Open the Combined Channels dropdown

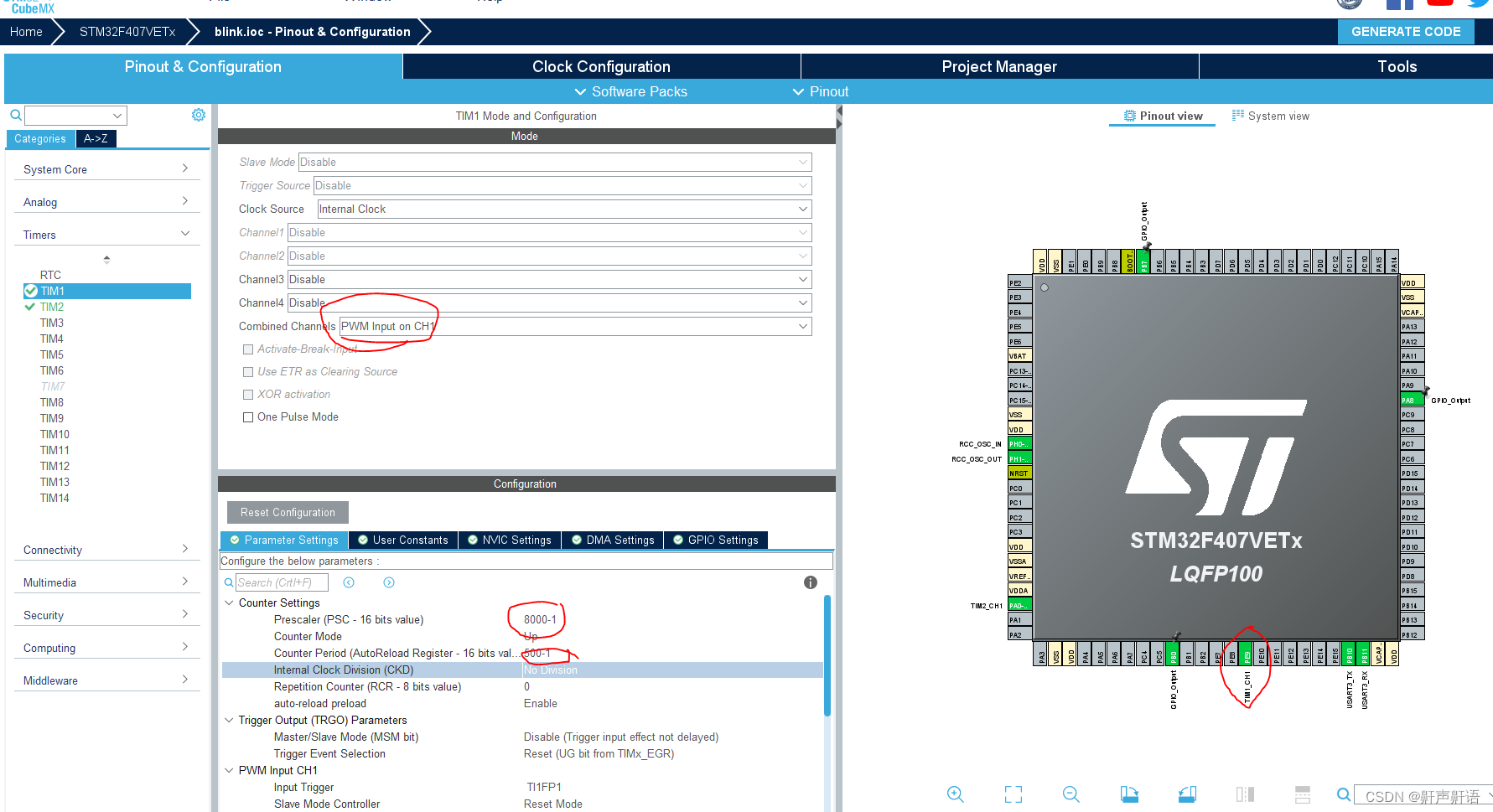click(575, 327)
